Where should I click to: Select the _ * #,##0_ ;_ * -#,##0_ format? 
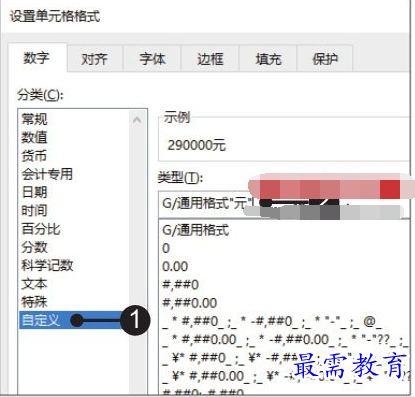pos(272,322)
